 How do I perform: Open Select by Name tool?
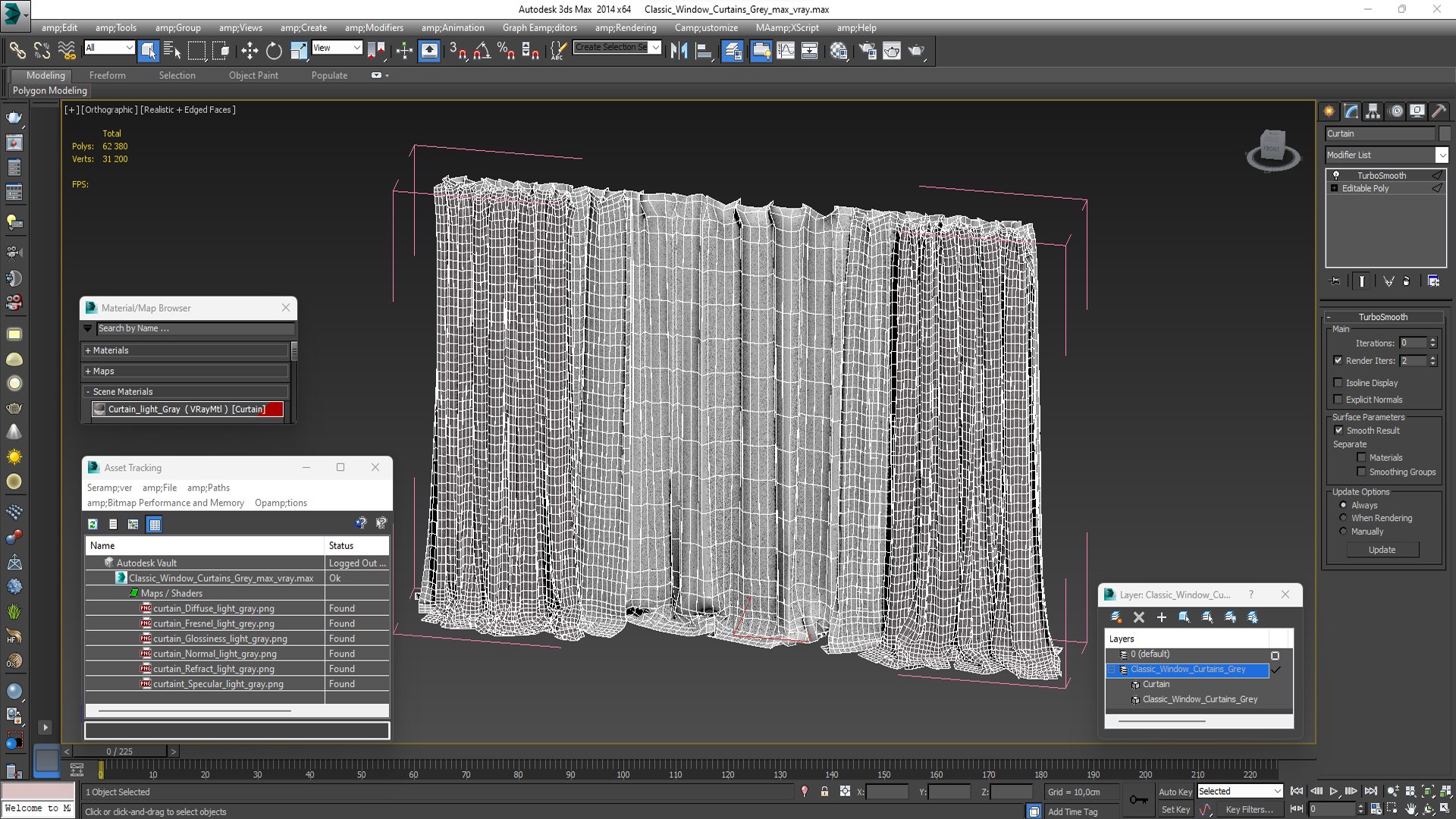tap(172, 51)
